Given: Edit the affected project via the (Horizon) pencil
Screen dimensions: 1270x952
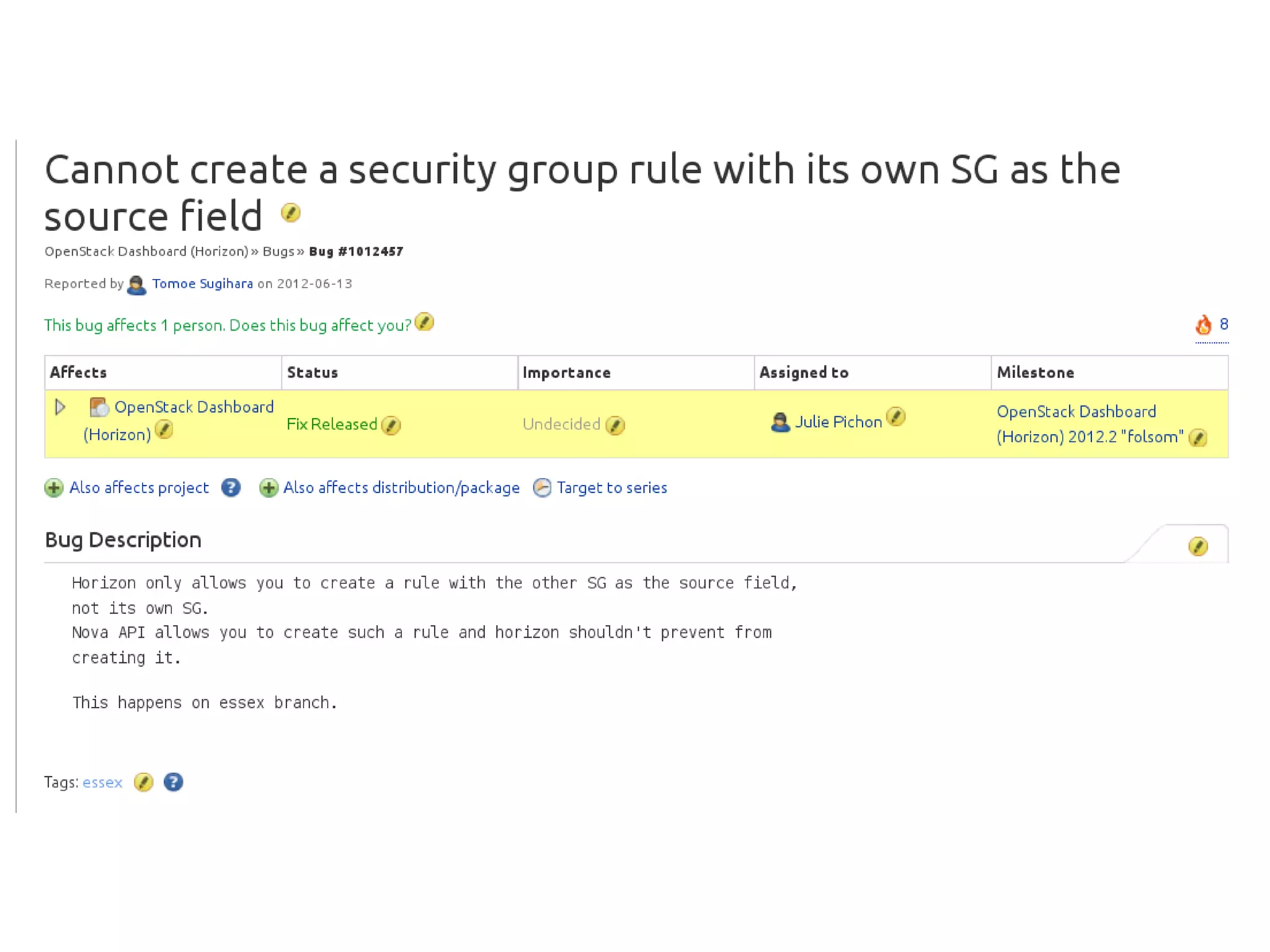Looking at the screenshot, I should click(164, 430).
